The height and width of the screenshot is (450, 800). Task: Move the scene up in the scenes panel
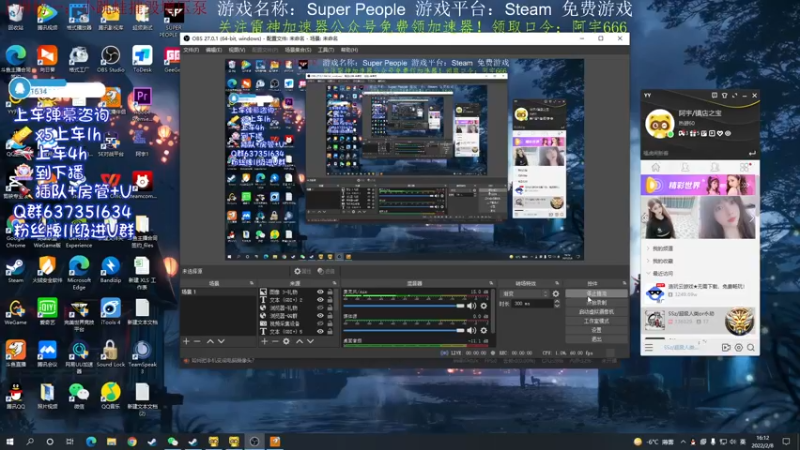click(210, 341)
